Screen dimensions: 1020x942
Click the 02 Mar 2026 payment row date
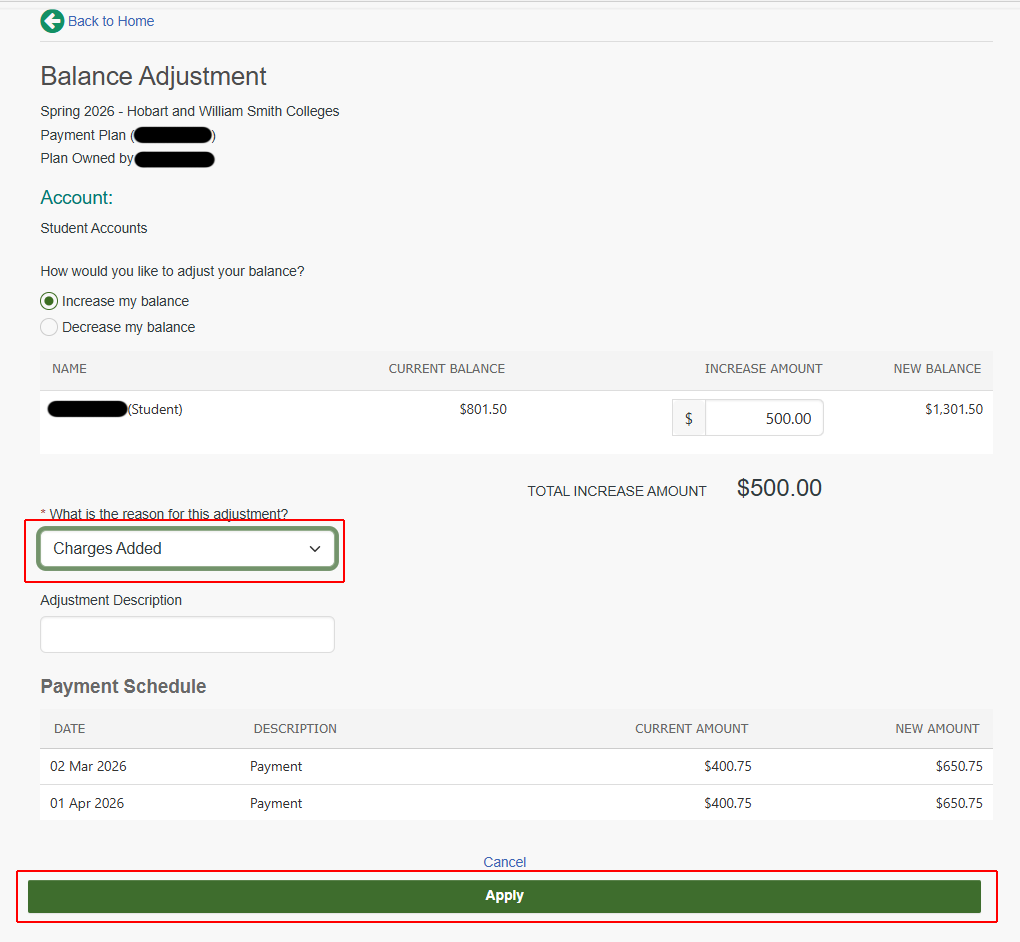(x=88, y=767)
